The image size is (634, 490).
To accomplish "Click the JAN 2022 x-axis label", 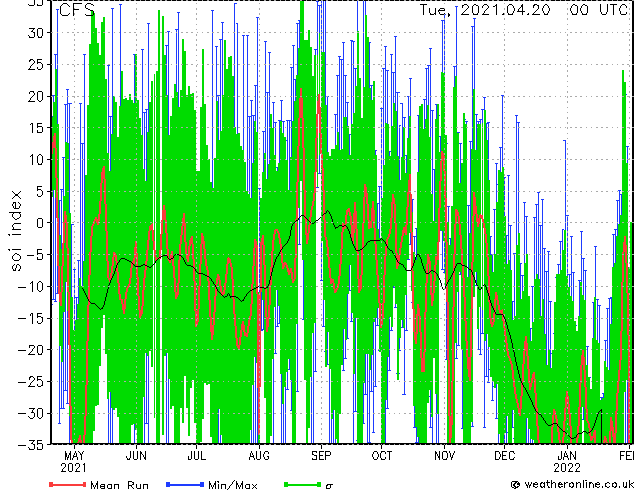I will (567, 462).
